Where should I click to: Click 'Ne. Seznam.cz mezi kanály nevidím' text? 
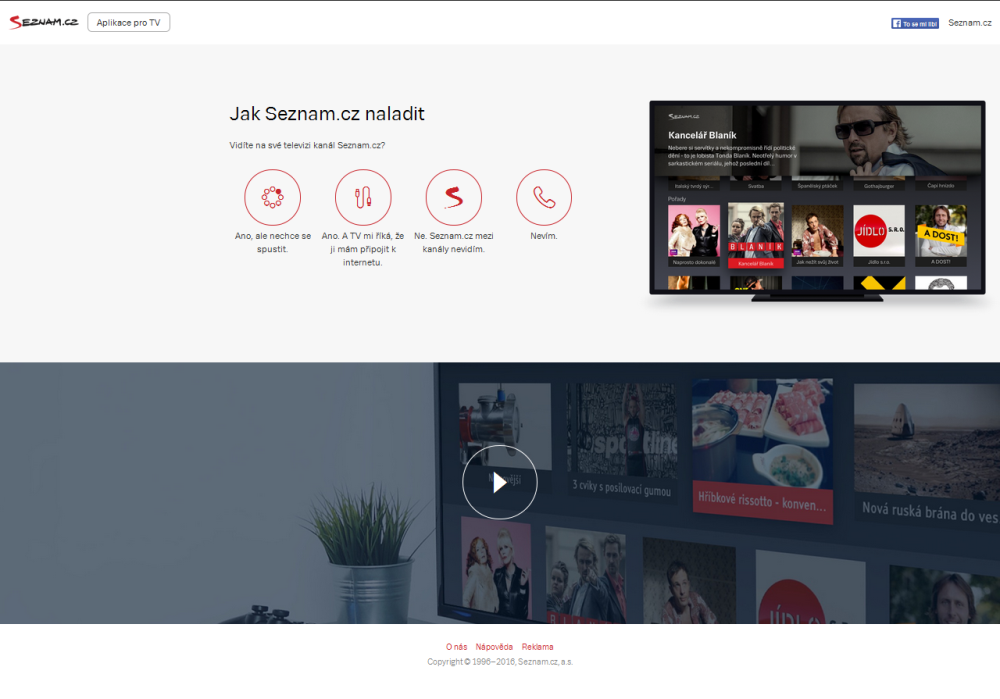[x=453, y=242]
